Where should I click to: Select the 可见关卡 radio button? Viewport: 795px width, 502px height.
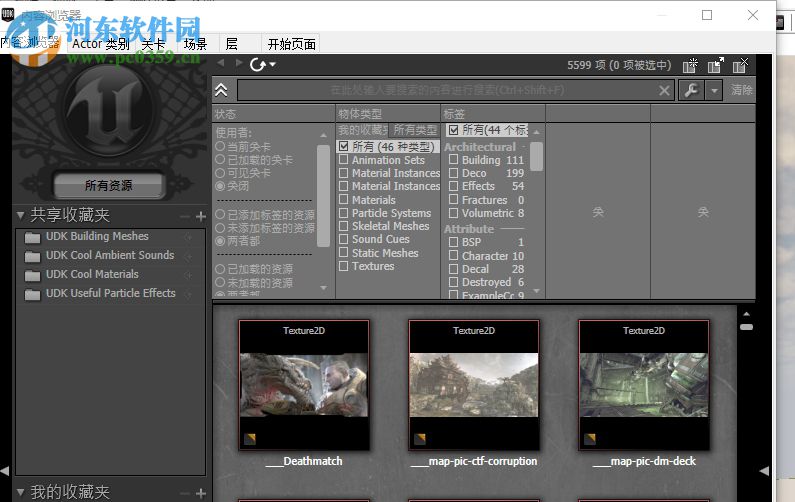[220, 173]
